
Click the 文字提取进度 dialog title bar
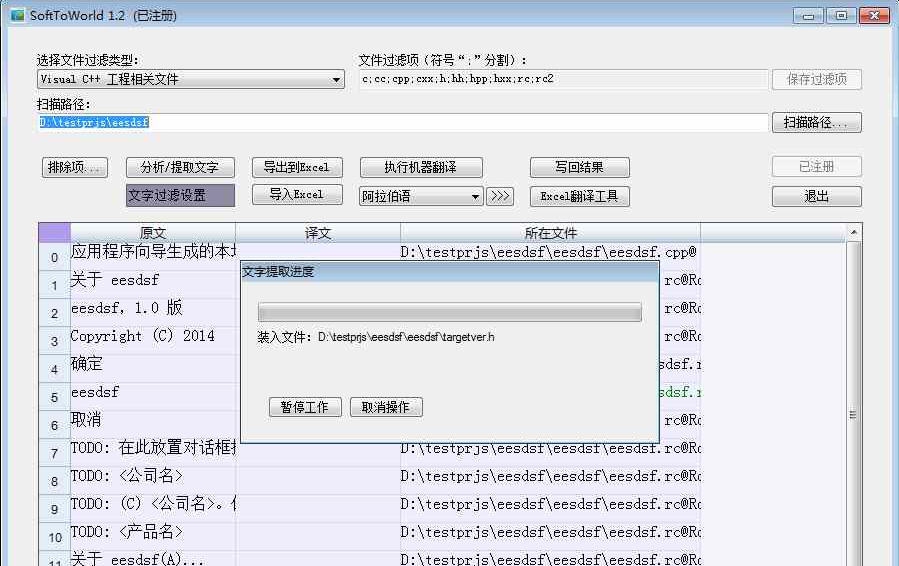pos(450,272)
